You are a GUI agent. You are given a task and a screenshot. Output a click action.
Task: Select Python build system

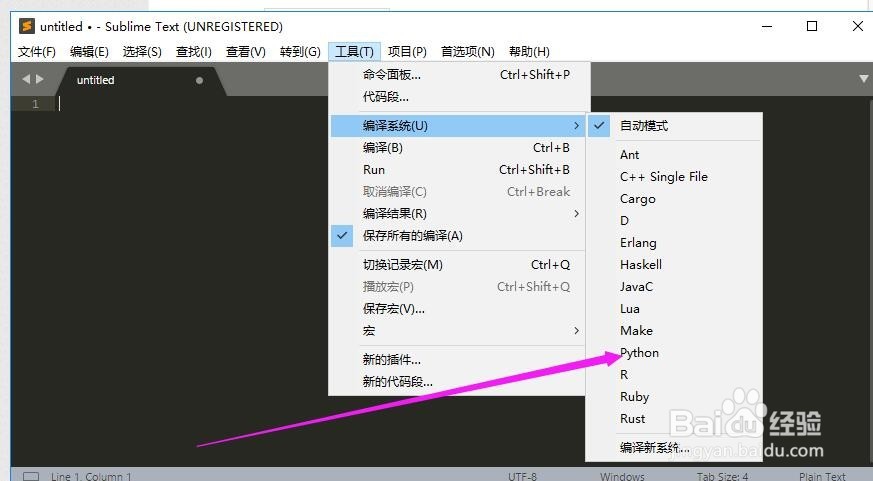[674, 353]
